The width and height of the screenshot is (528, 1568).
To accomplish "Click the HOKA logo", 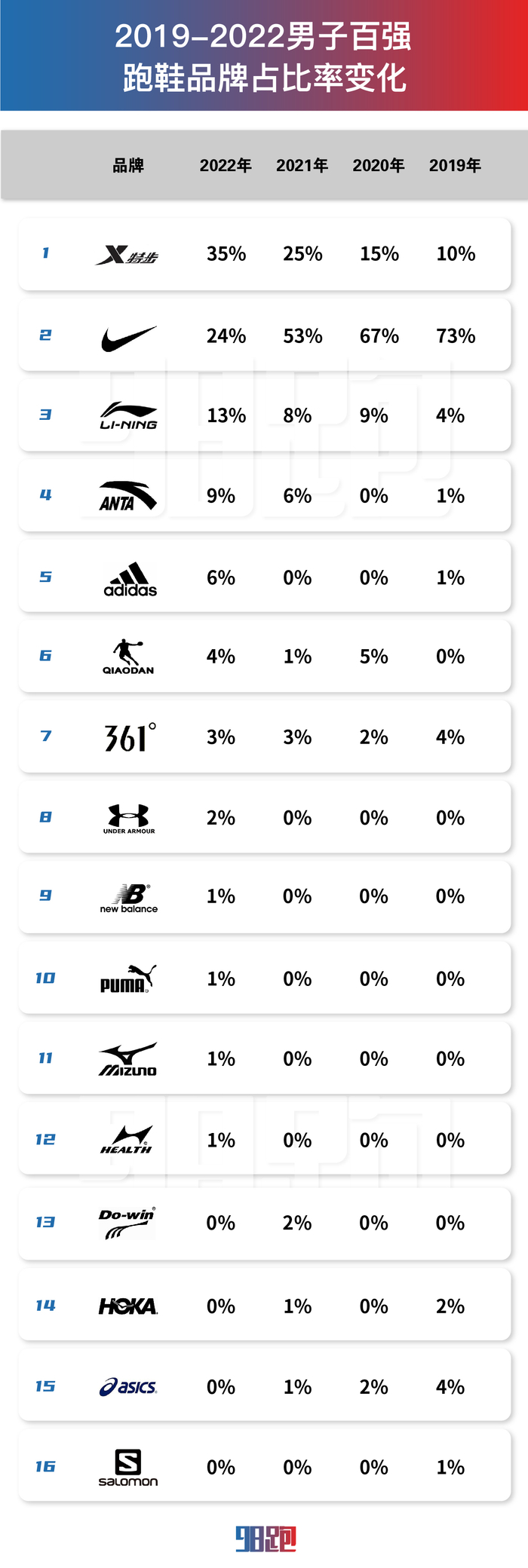I will (x=128, y=1306).
